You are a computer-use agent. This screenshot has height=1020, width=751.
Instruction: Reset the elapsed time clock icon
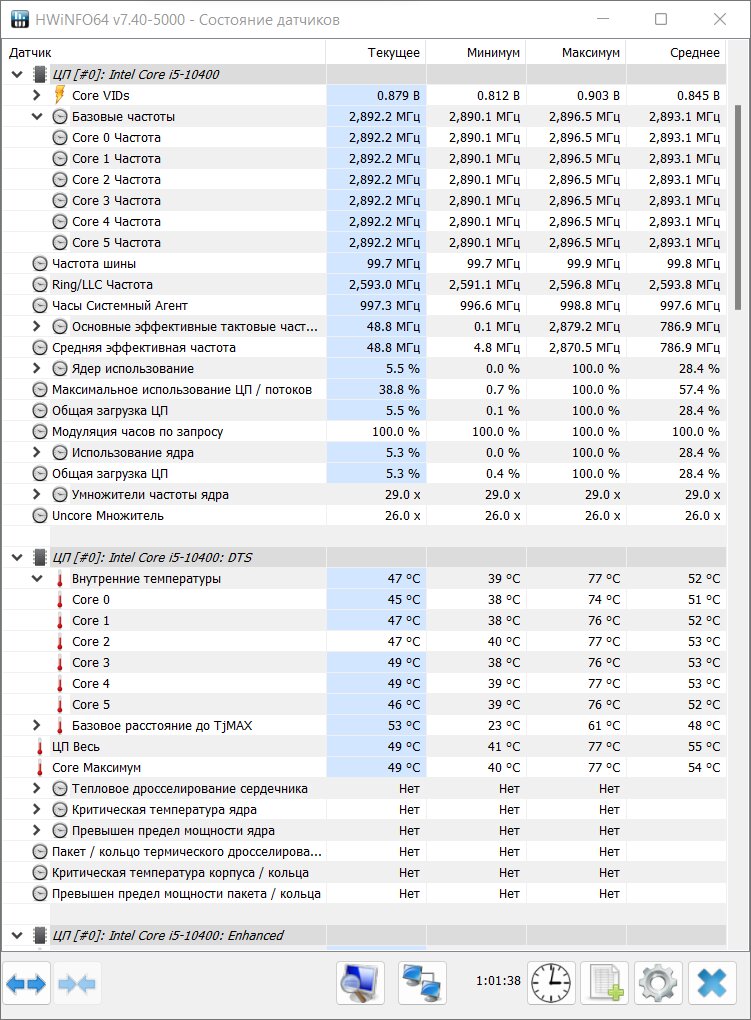(x=551, y=984)
